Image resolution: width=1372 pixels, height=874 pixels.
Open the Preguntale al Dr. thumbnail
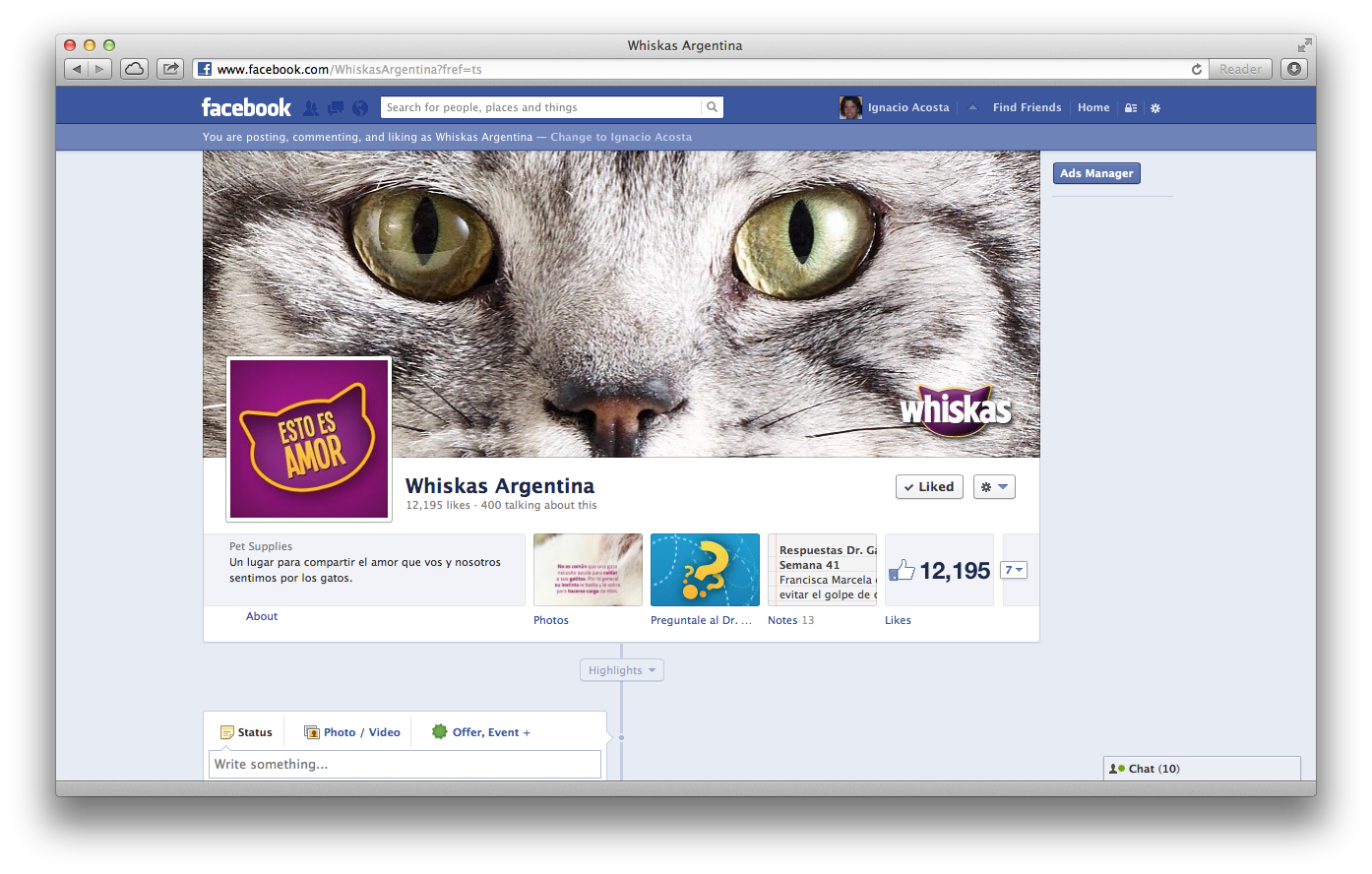tap(705, 570)
